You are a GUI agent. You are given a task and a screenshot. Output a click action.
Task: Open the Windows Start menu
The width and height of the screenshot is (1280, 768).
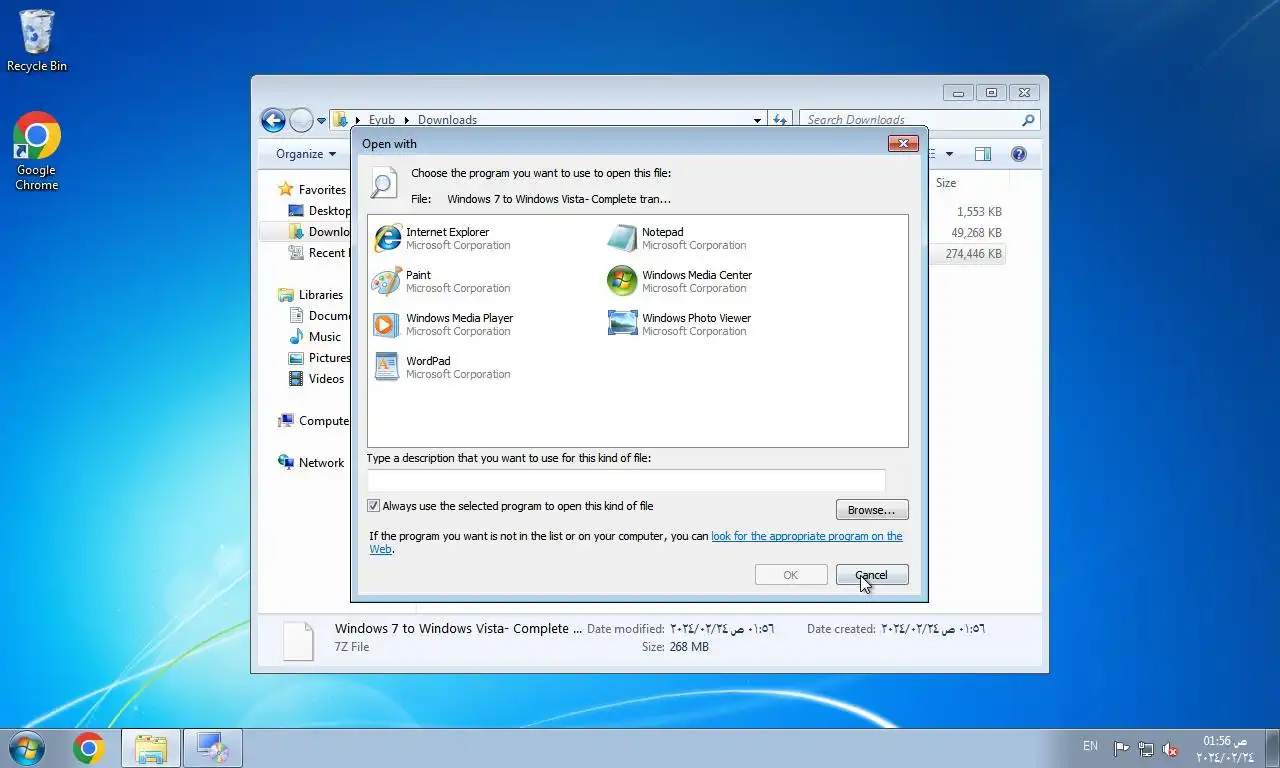(26, 748)
